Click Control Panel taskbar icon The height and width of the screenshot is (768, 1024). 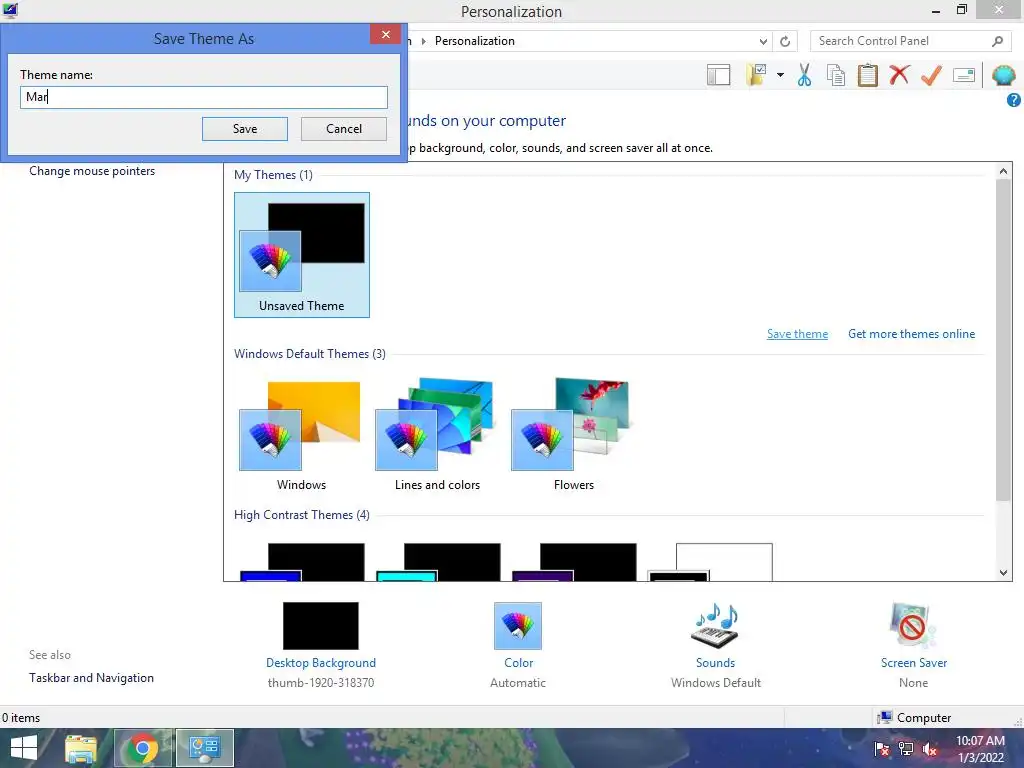(204, 748)
